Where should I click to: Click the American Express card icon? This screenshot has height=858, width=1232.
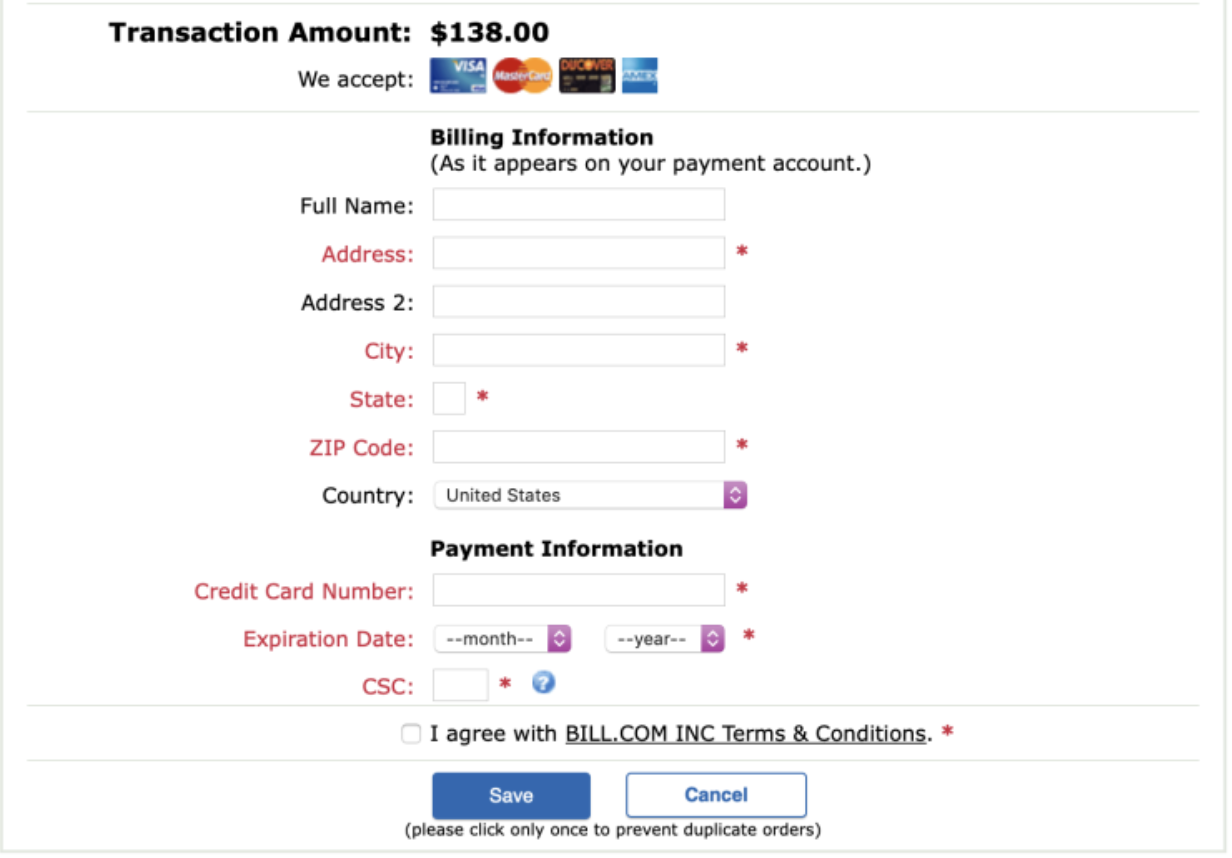640,76
